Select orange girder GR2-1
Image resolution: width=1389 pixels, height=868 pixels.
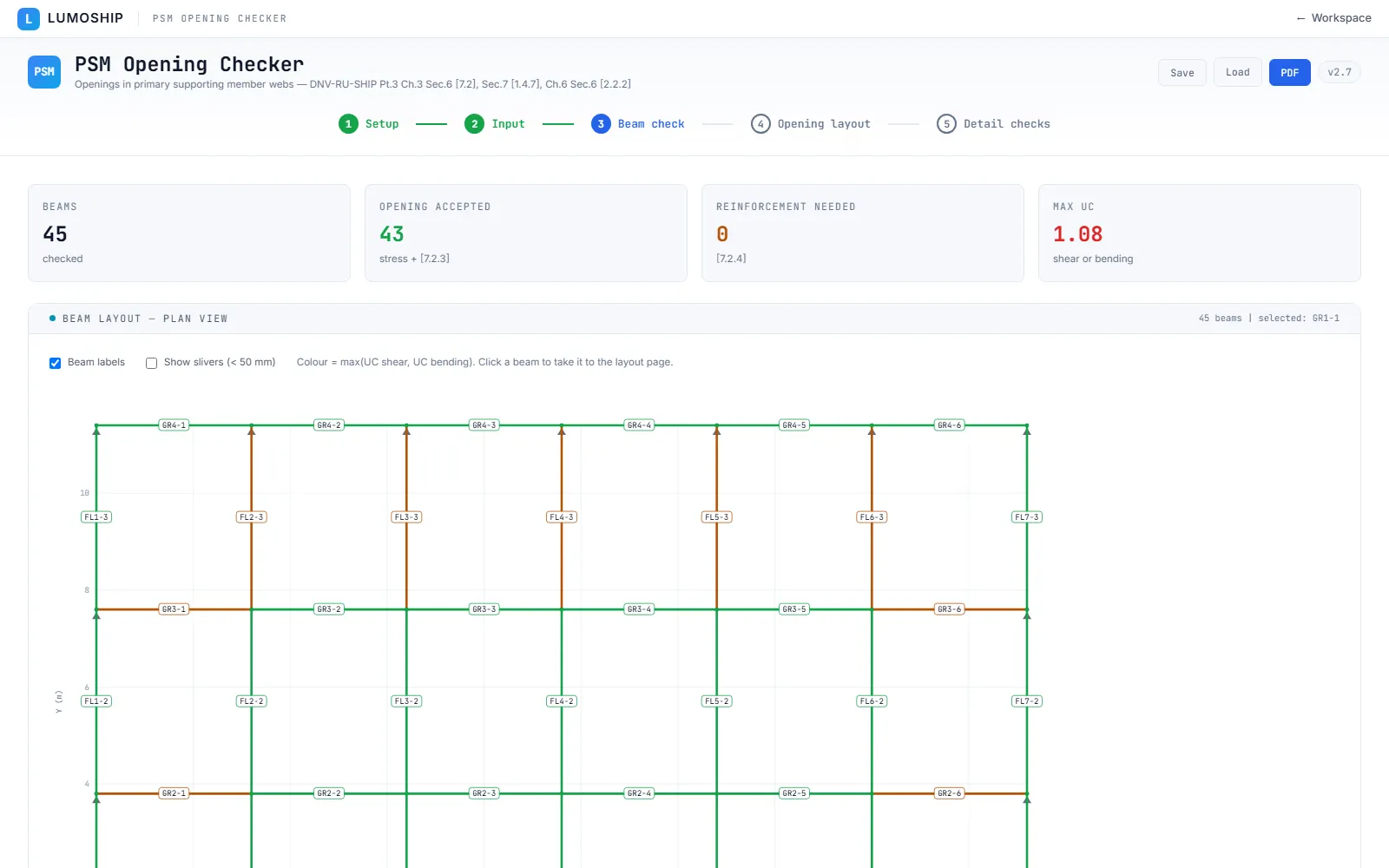pos(174,793)
